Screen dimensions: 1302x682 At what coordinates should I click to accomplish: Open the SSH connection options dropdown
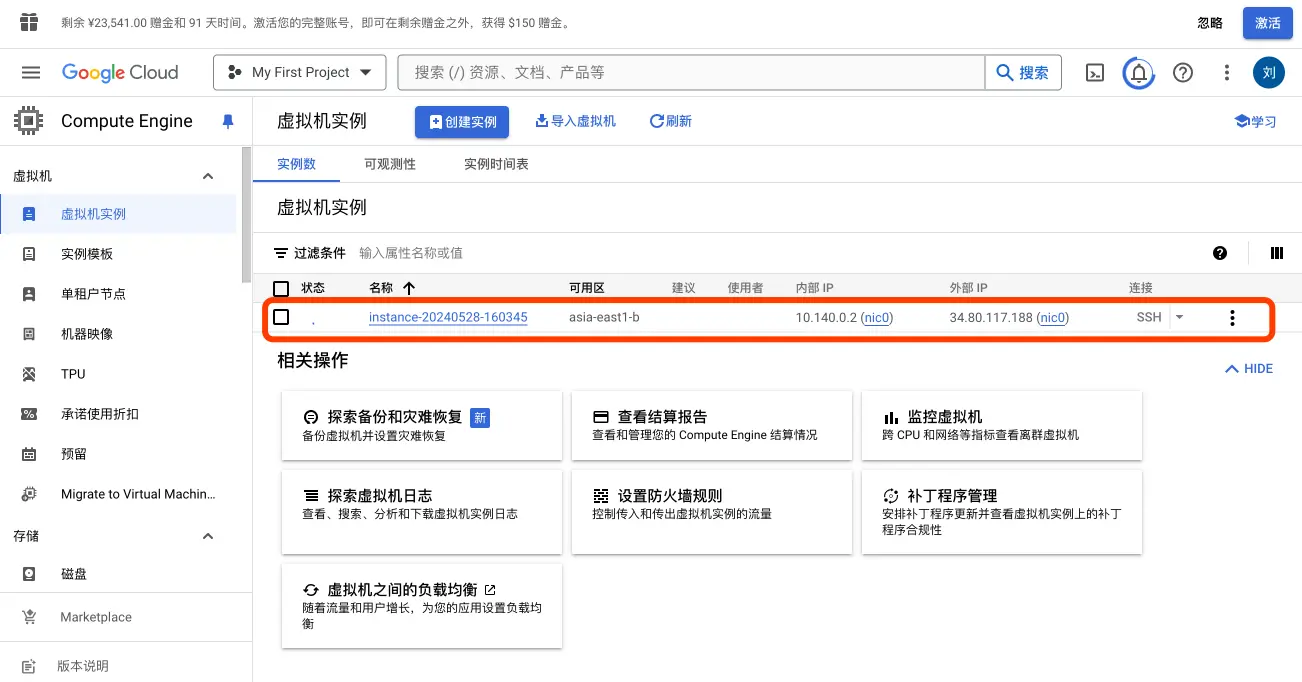coord(1180,317)
